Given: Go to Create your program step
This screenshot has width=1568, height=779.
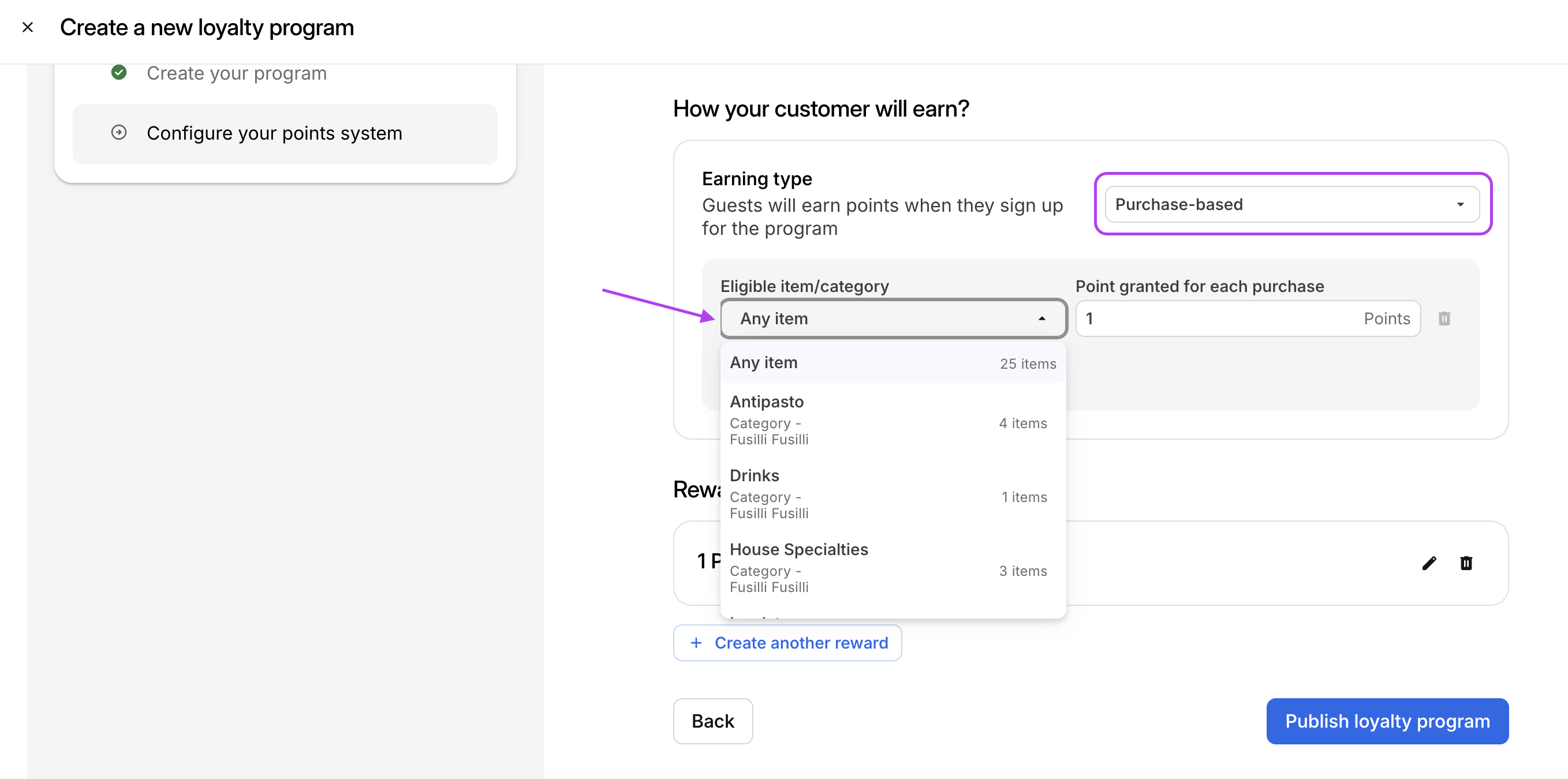Looking at the screenshot, I should [236, 74].
